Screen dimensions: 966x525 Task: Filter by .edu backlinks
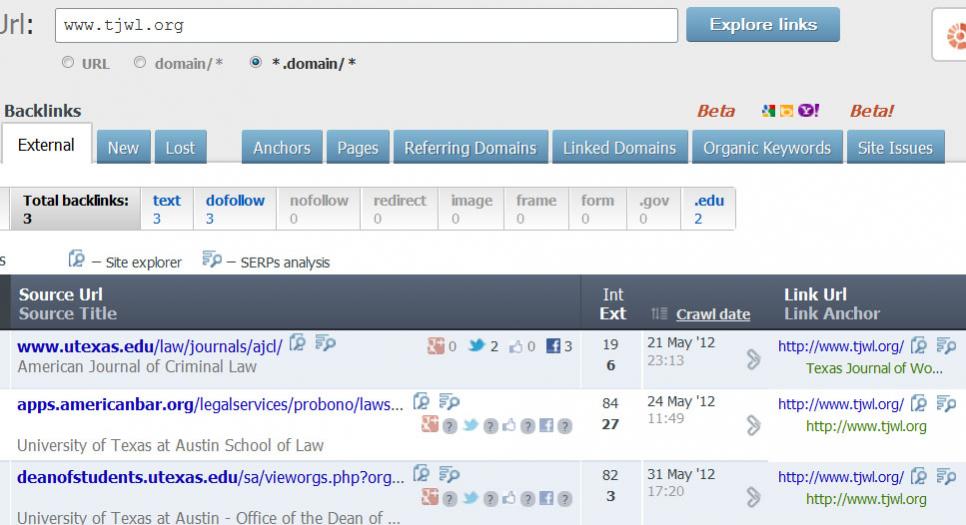[x=708, y=209]
